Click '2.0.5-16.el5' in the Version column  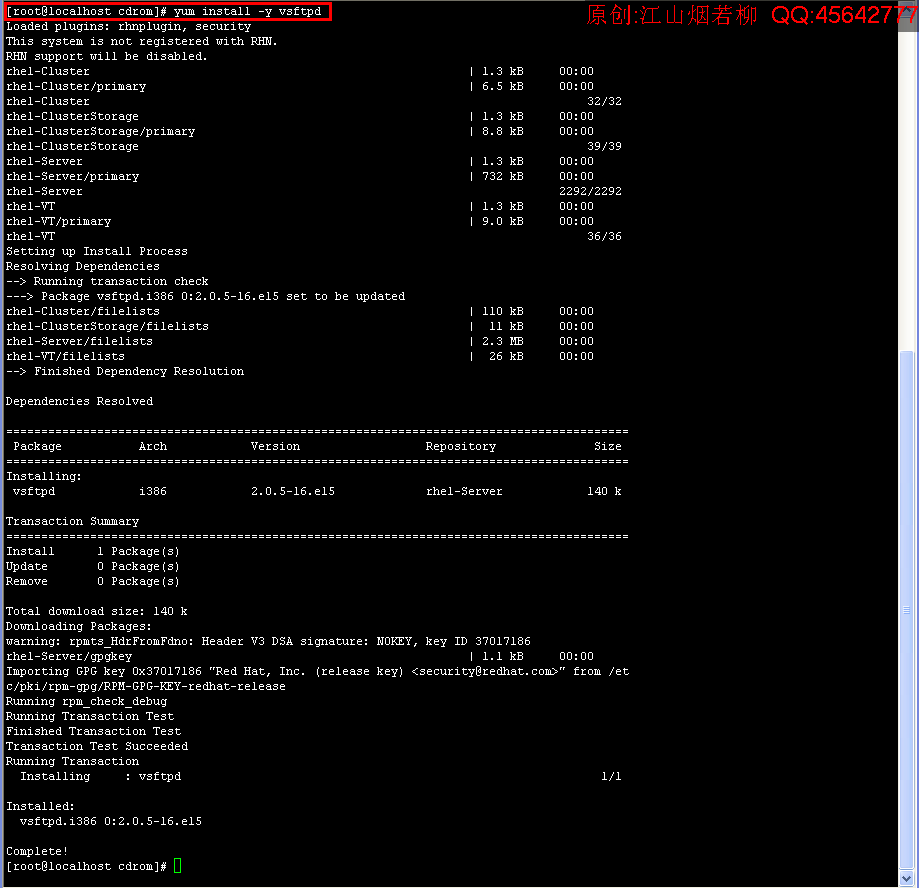point(293,491)
